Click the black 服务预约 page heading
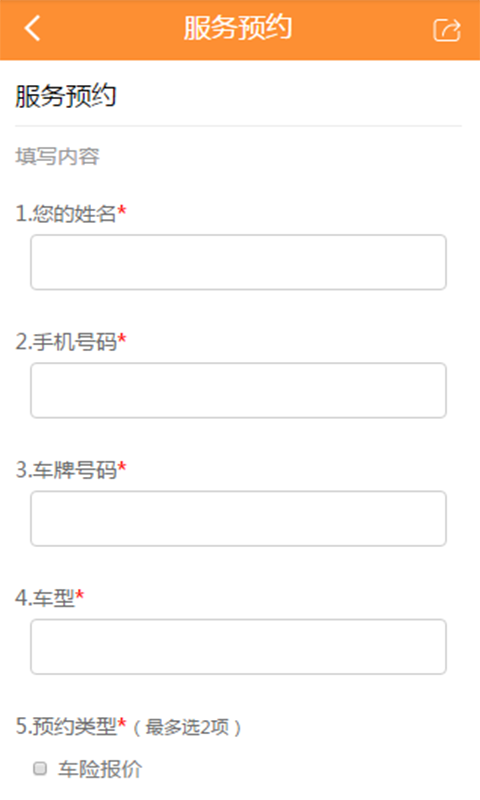Image resolution: width=480 pixels, height=800 pixels. click(x=66, y=96)
